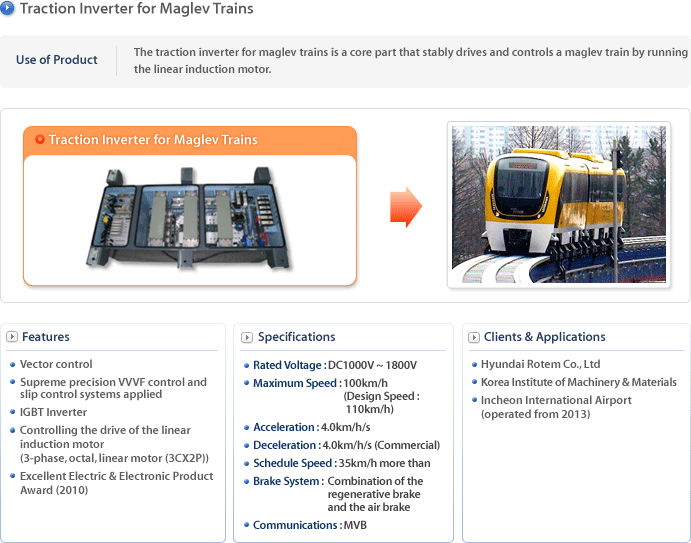Screen dimensions: 691x543
Task: Click the Specifications heading
Action: coord(297,337)
